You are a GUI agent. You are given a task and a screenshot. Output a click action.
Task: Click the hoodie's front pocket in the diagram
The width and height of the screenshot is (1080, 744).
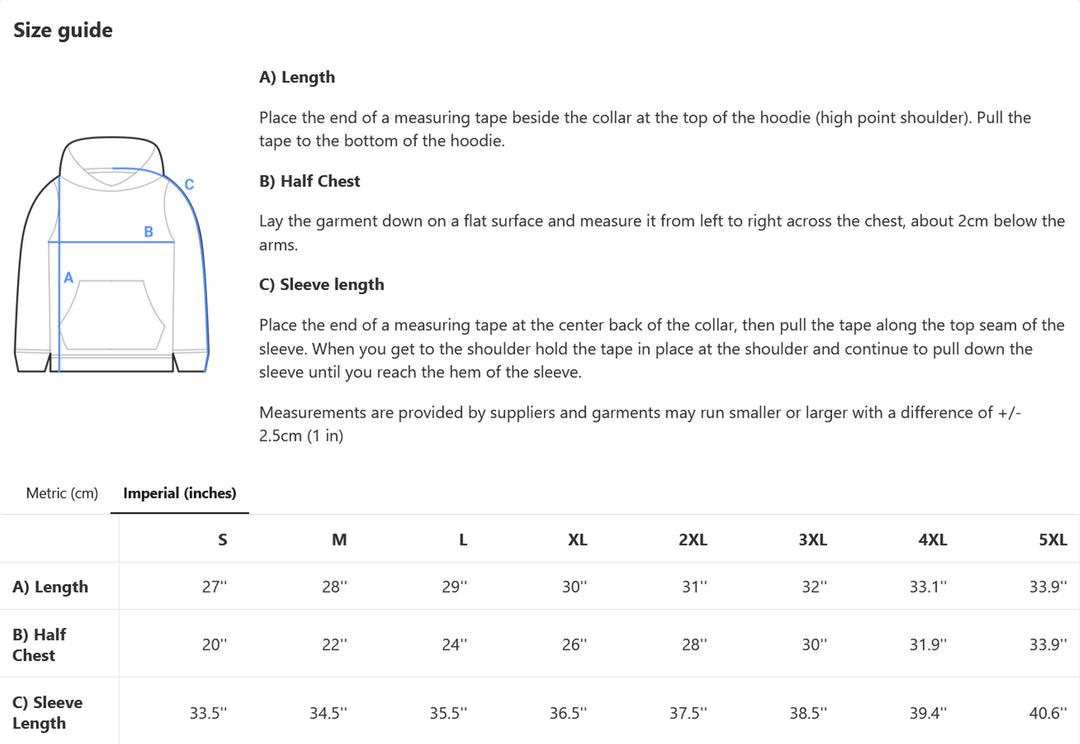click(111, 315)
